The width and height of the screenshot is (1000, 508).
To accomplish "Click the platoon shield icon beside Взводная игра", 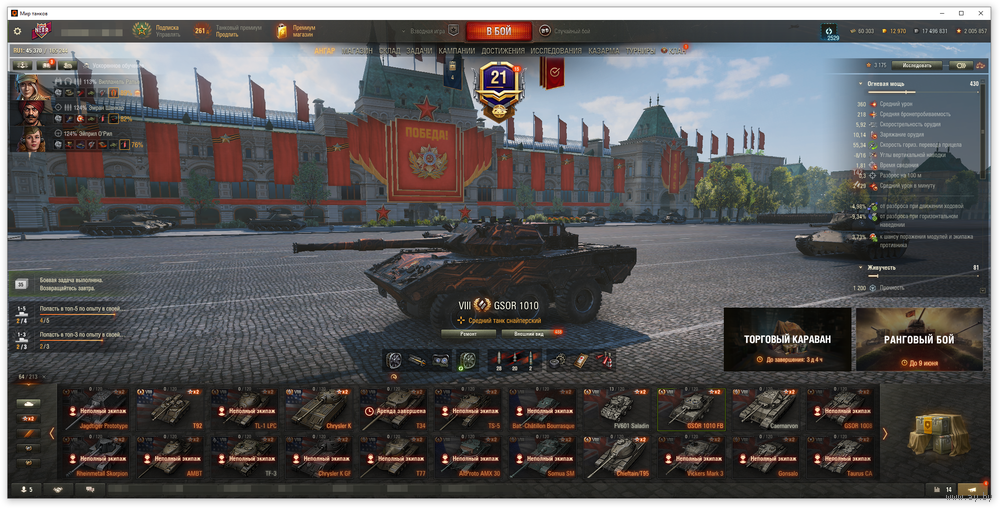I will (453, 30).
